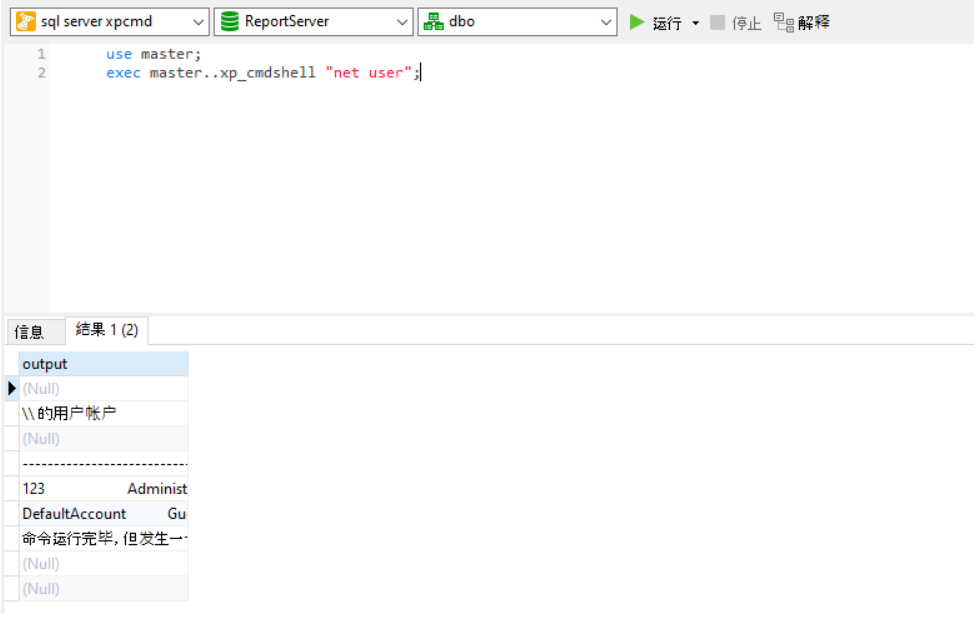Click the current row indicator arrow
The width and height of the screenshot is (977, 622).
click(x=11, y=389)
